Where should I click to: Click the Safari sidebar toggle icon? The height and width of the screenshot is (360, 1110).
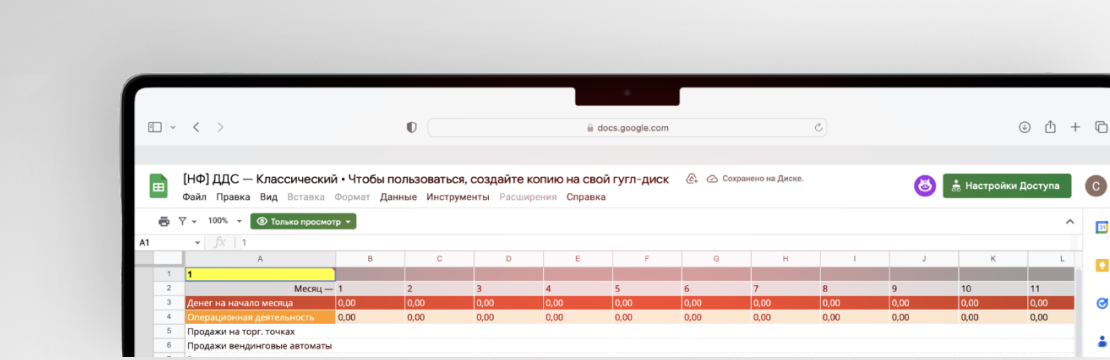[x=155, y=127]
